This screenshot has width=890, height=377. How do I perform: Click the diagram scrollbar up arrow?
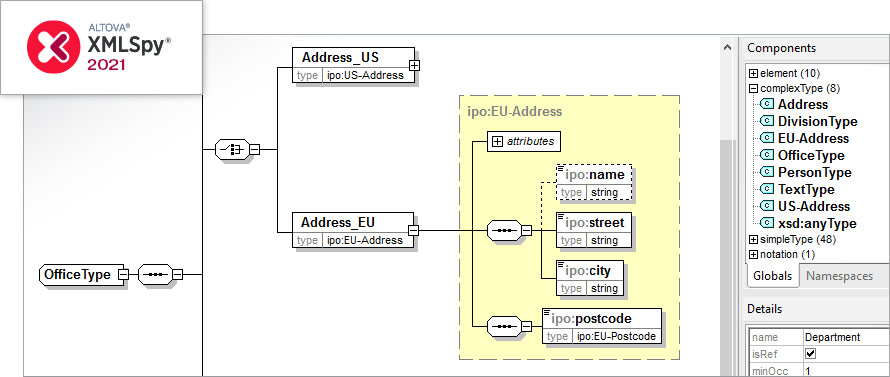727,48
